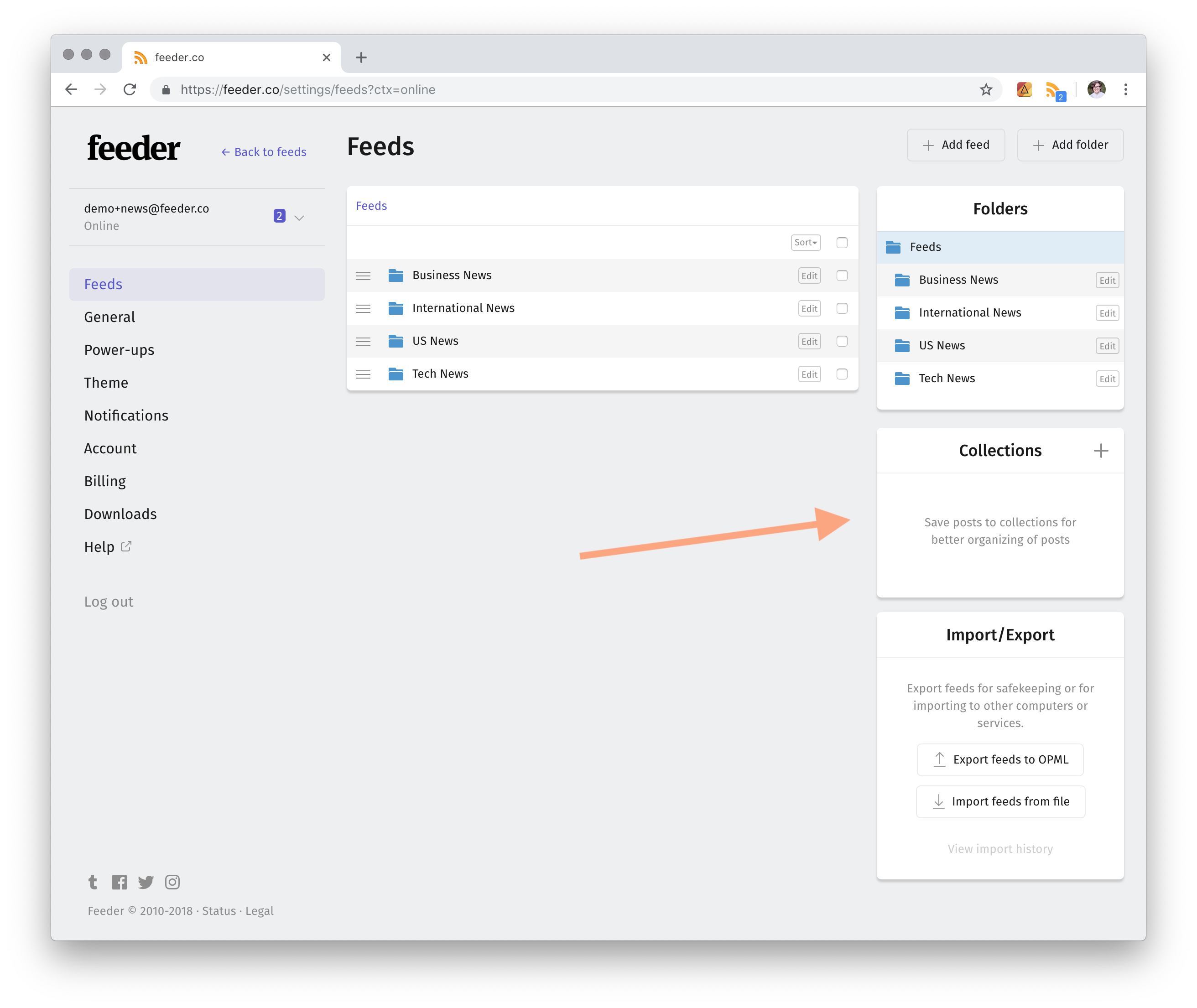
Task: Open Account settings
Action: click(197, 448)
